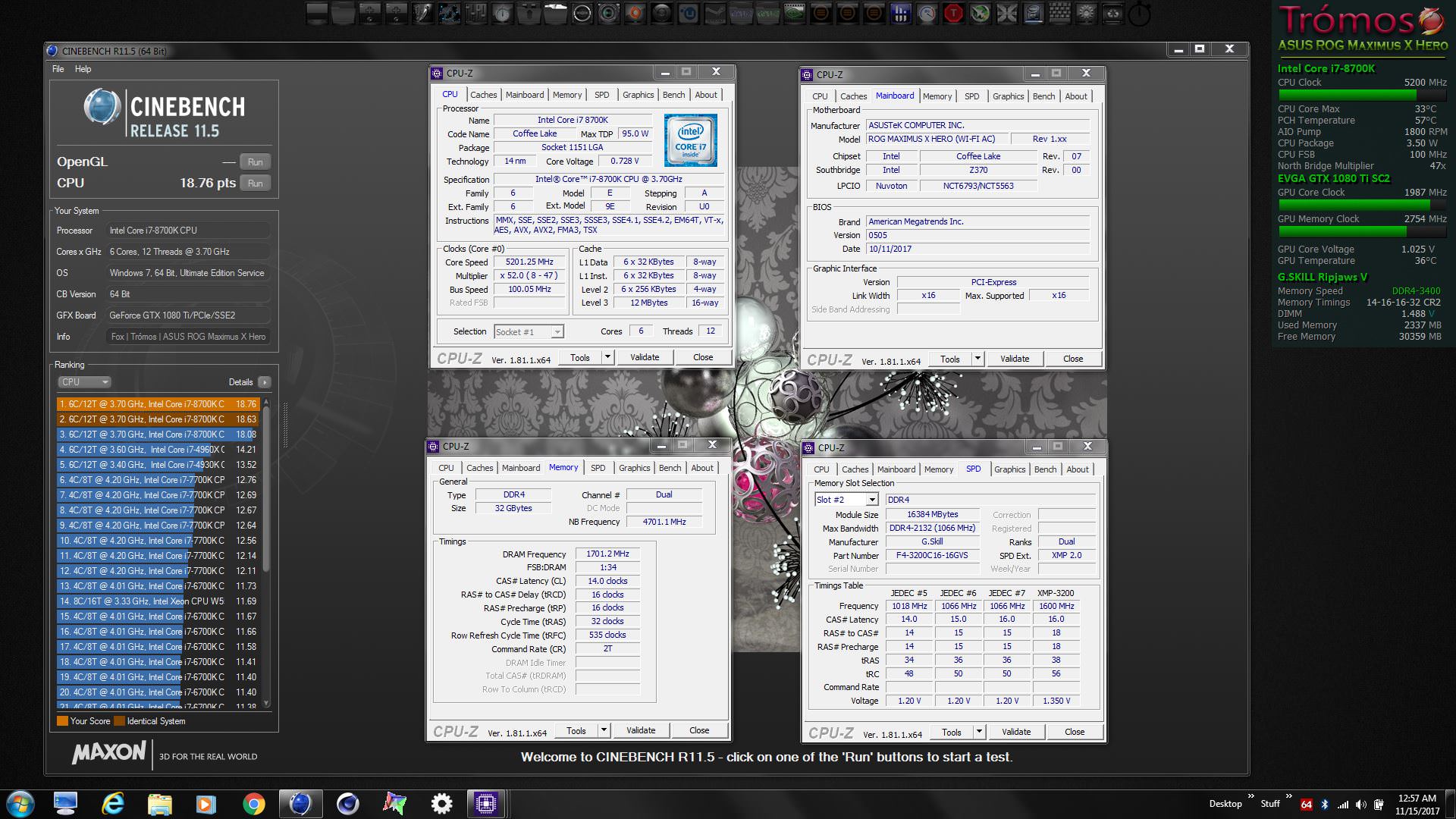Screen dimensions: 1456x819
Task: Click Validate in CPU-Z SPD window
Action: point(1016,732)
